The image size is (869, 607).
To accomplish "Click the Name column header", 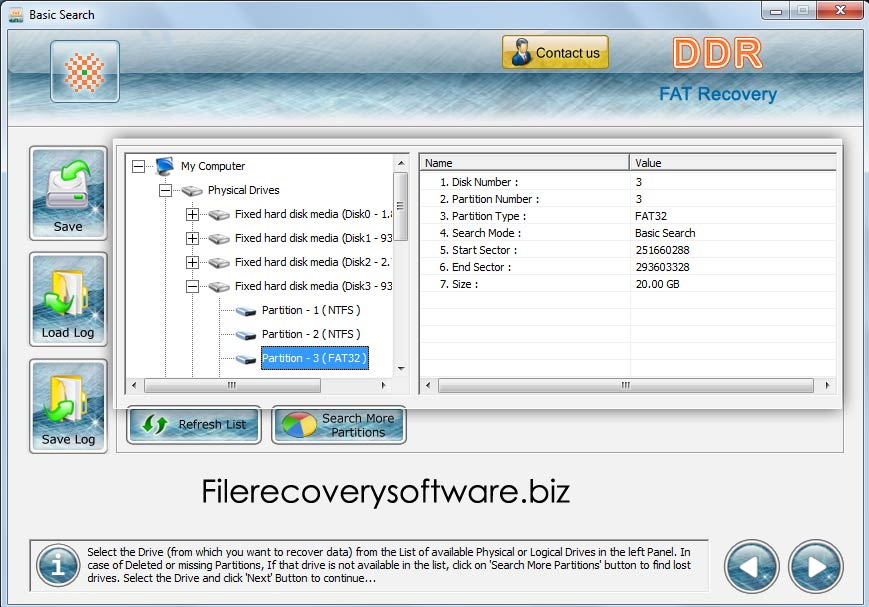I will pos(524,163).
